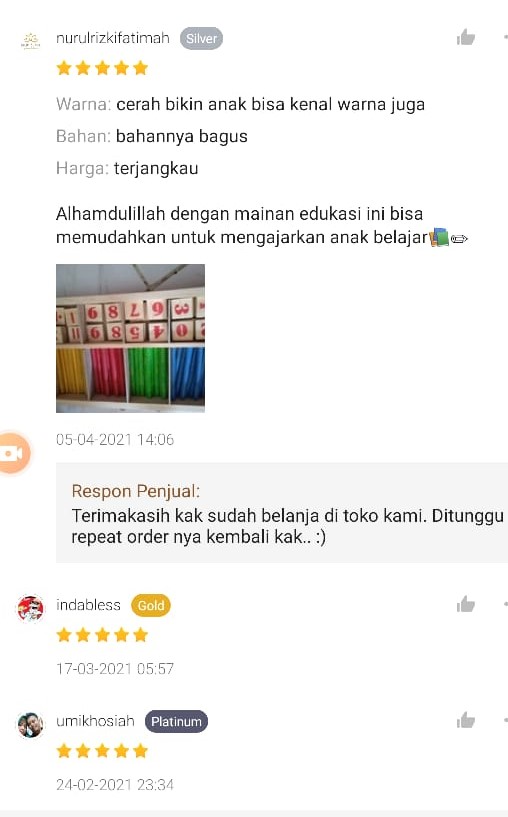The width and height of the screenshot is (508, 817).
Task: Tap the review text about mainan edukasi
Action: (262, 226)
